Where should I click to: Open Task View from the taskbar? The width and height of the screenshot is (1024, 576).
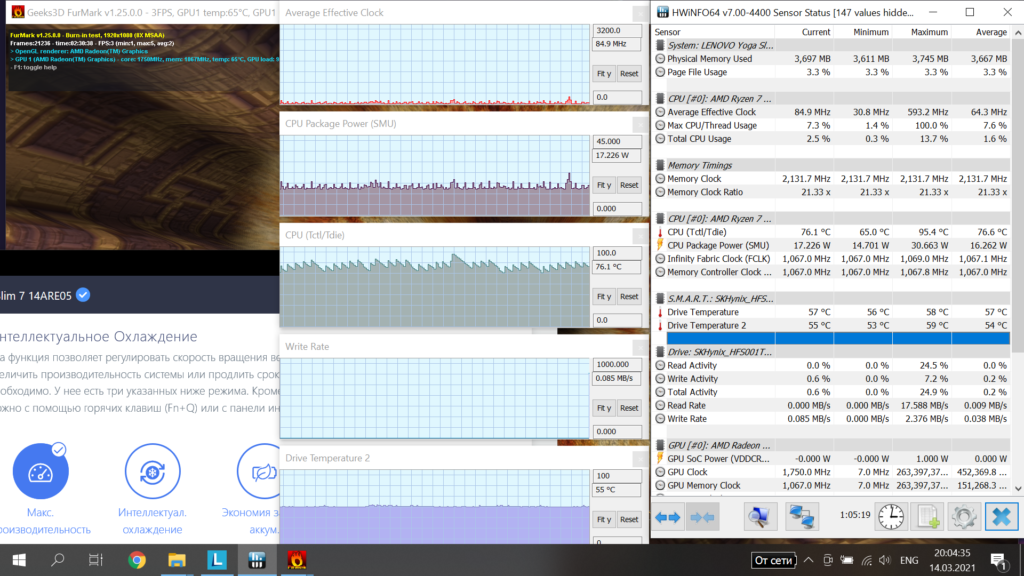pyautogui.click(x=96, y=560)
